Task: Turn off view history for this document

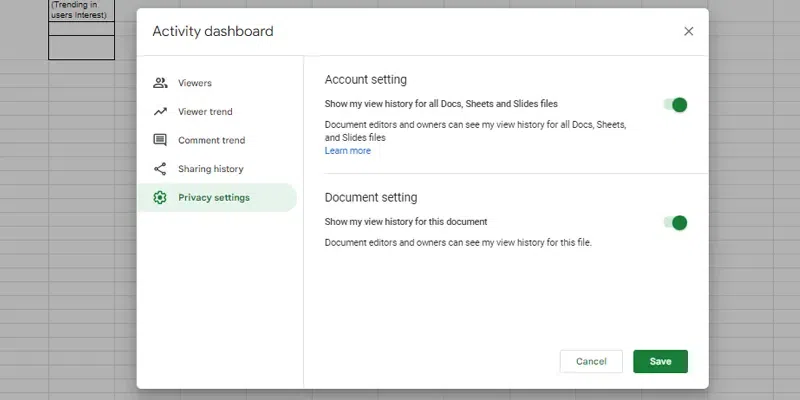Action: click(676, 222)
